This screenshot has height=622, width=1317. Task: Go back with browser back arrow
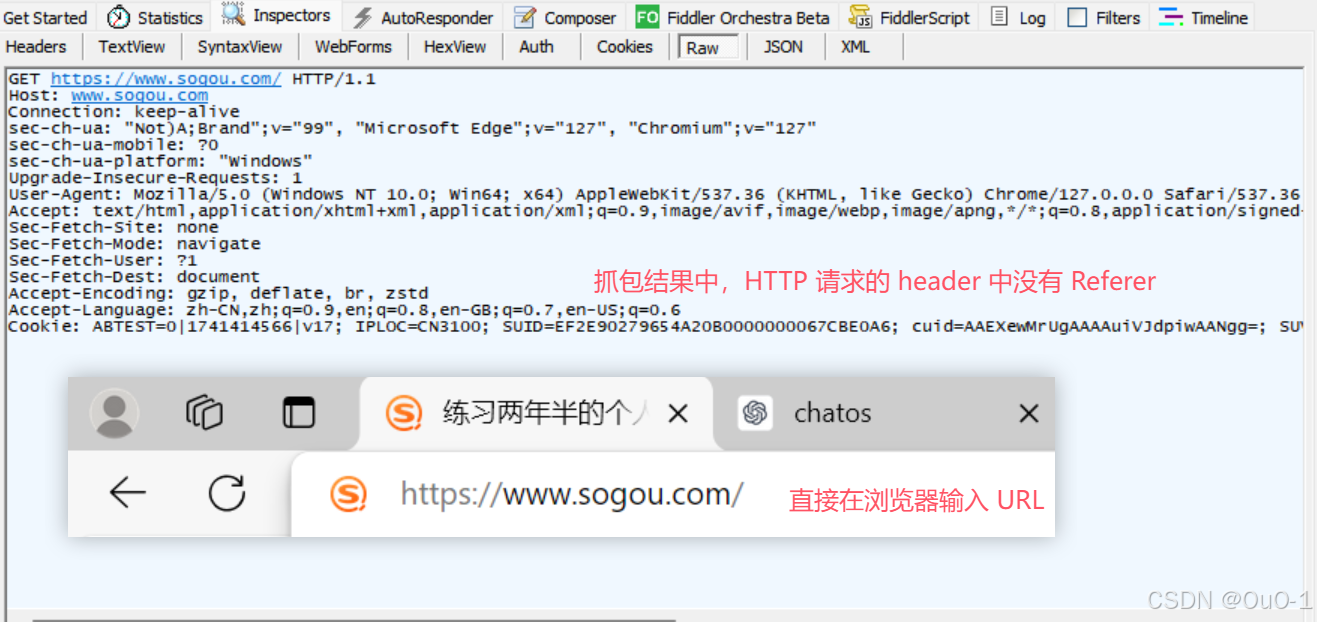(128, 493)
